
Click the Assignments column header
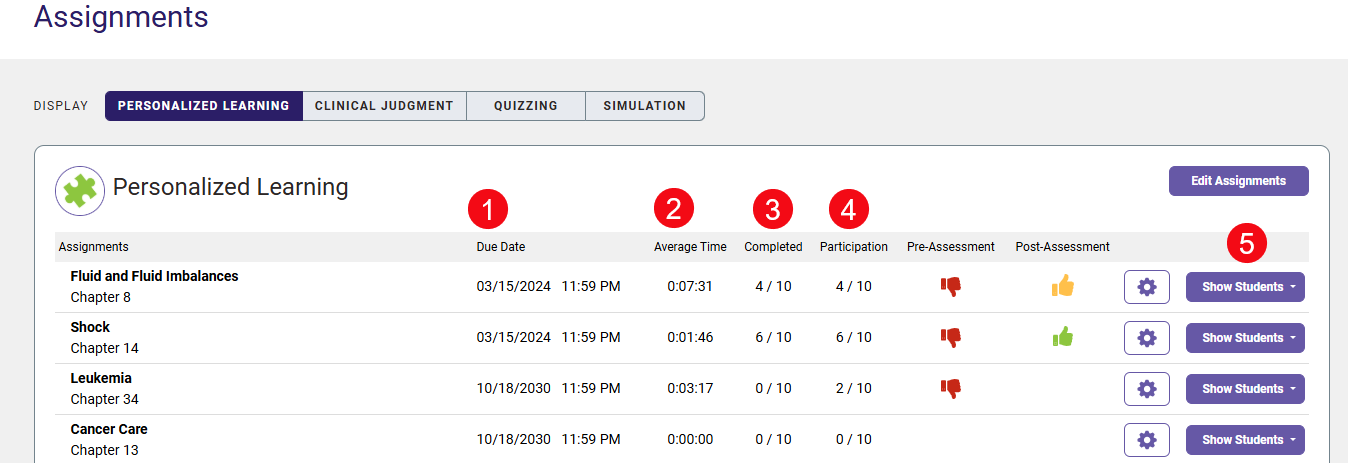point(94,247)
